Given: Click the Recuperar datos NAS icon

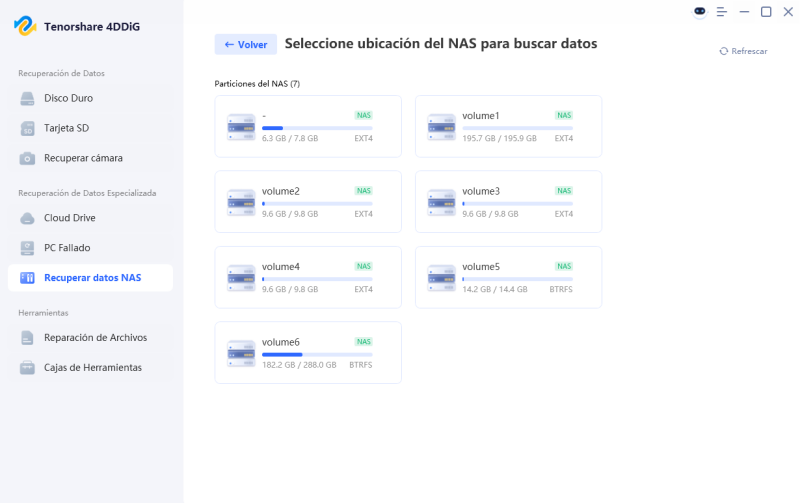Looking at the screenshot, I should [x=28, y=278].
